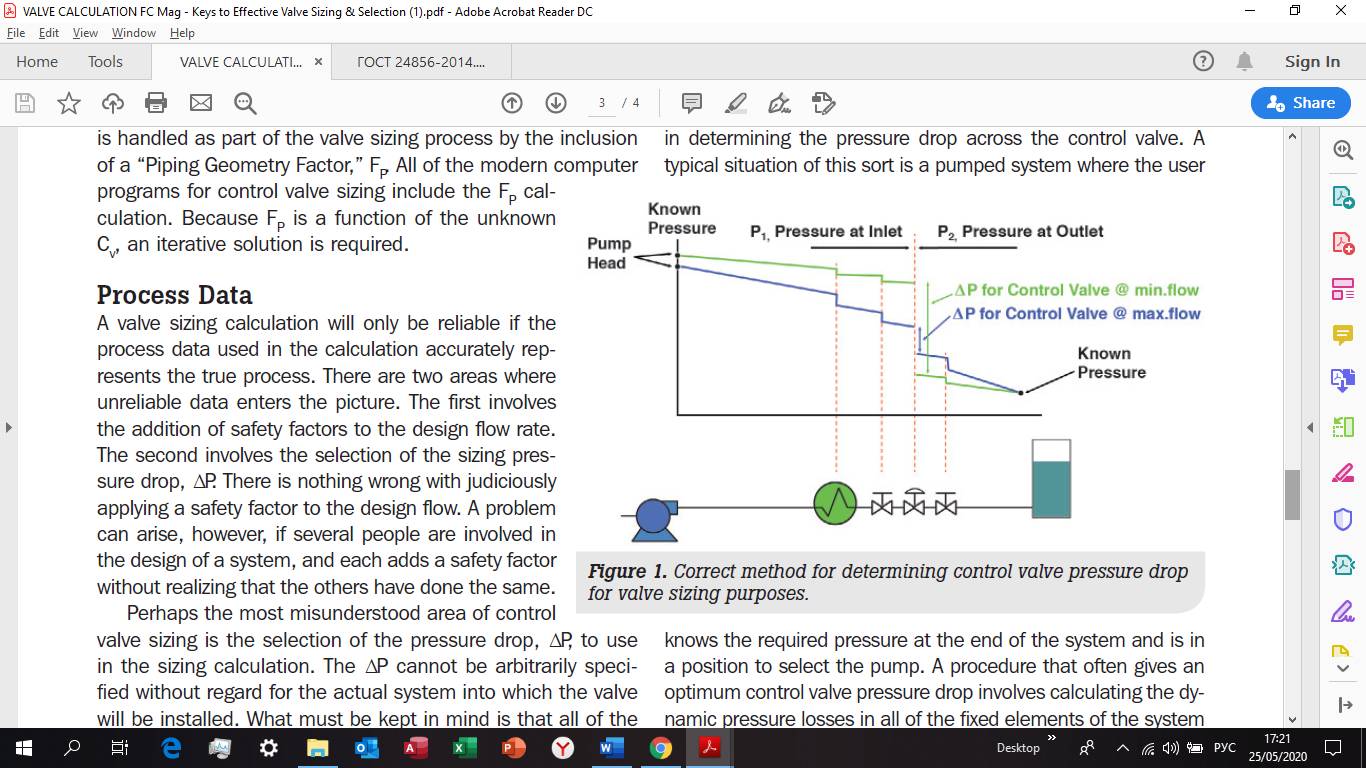Image resolution: width=1366 pixels, height=768 pixels.
Task: Click scrollbar up arrow
Action: [1292, 136]
